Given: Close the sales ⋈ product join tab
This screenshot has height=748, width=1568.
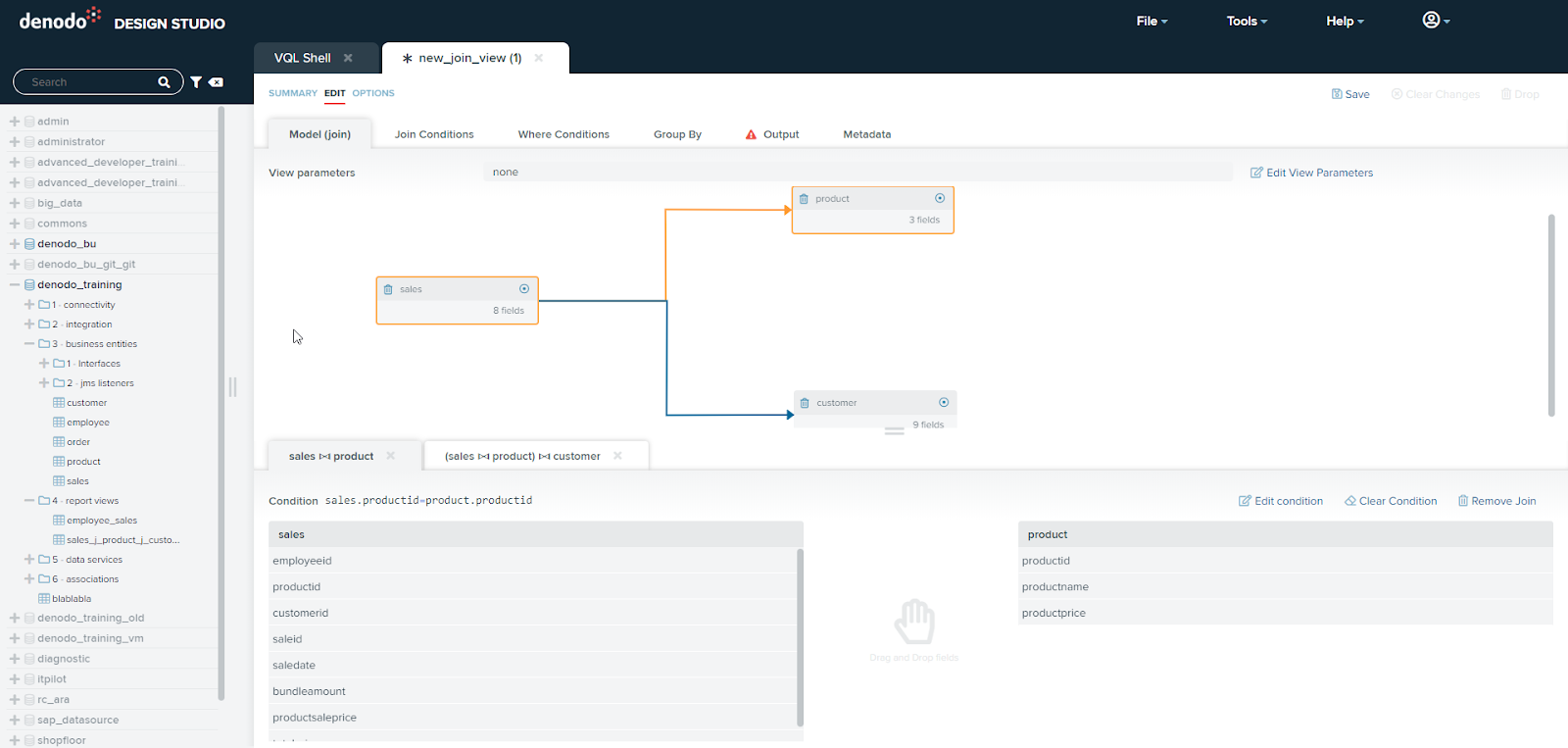Looking at the screenshot, I should point(390,456).
